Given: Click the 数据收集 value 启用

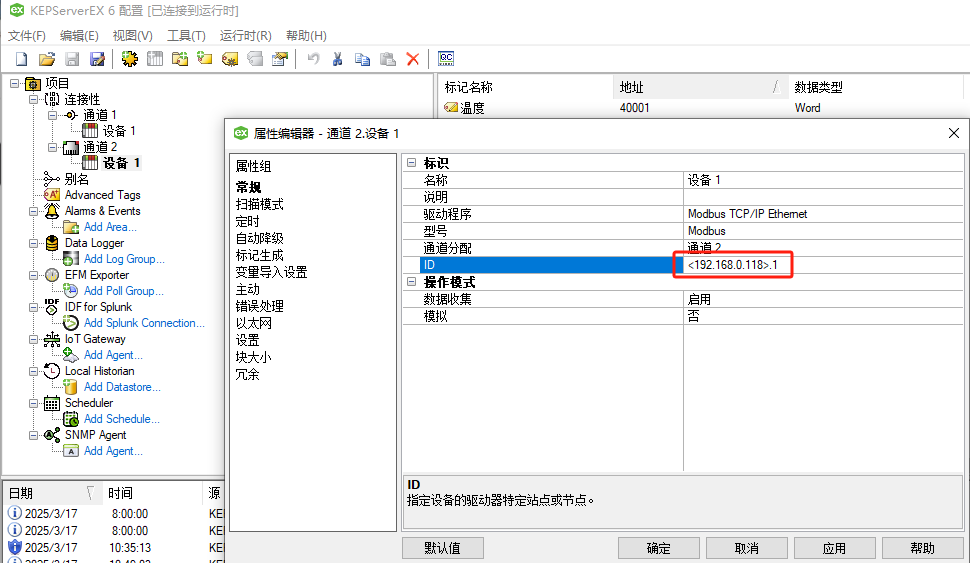Looking at the screenshot, I should tap(823, 299).
